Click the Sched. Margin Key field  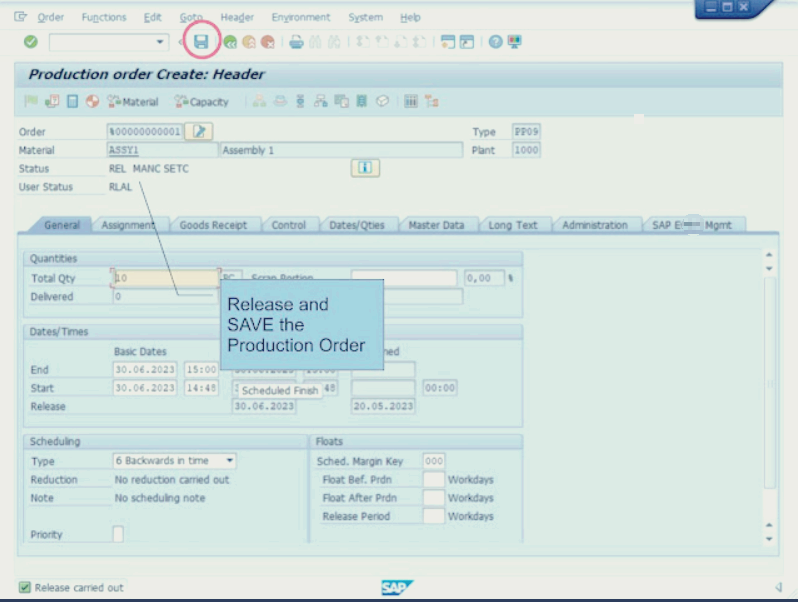434,461
